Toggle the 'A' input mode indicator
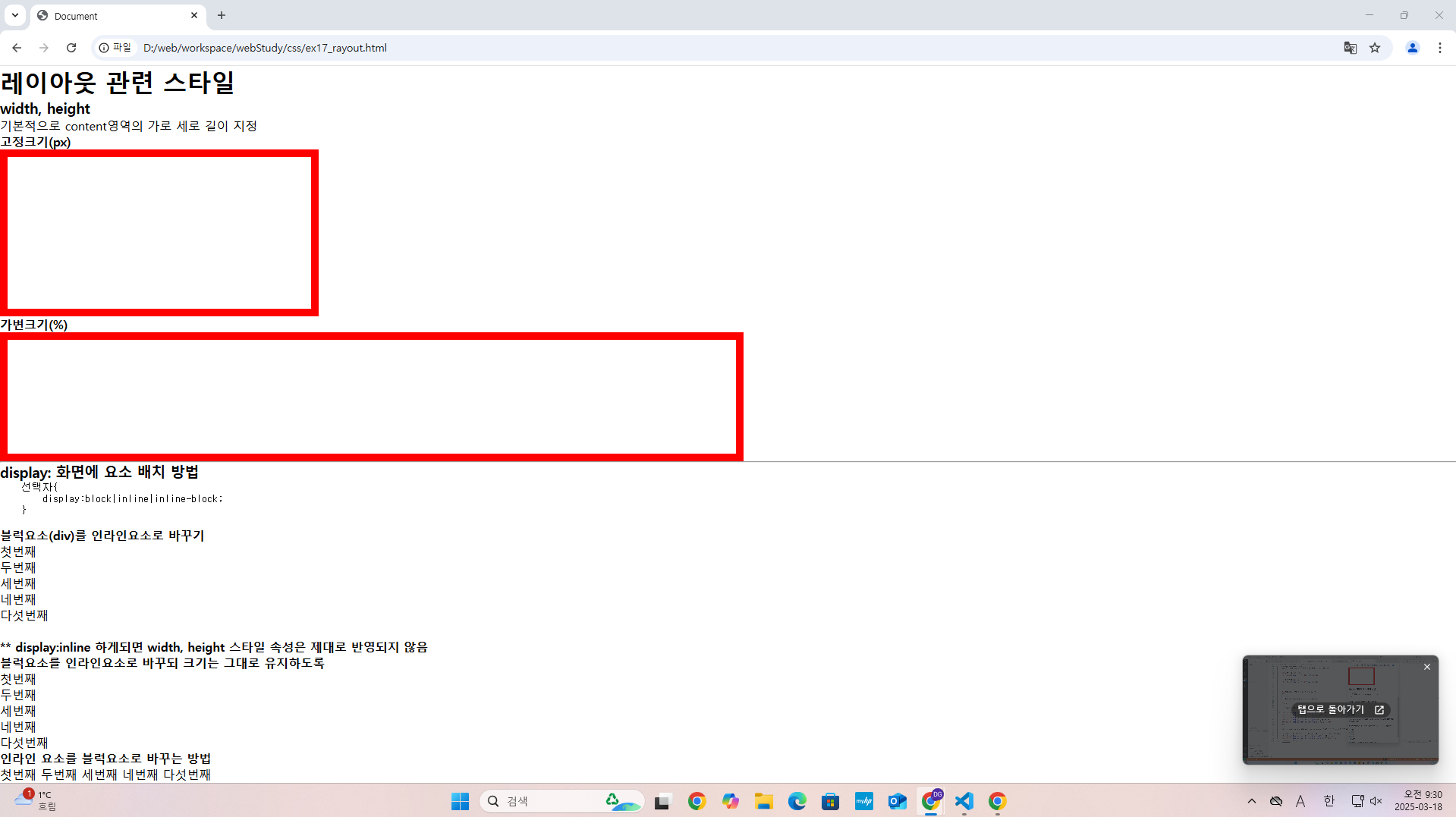1456x817 pixels. pyautogui.click(x=1300, y=801)
